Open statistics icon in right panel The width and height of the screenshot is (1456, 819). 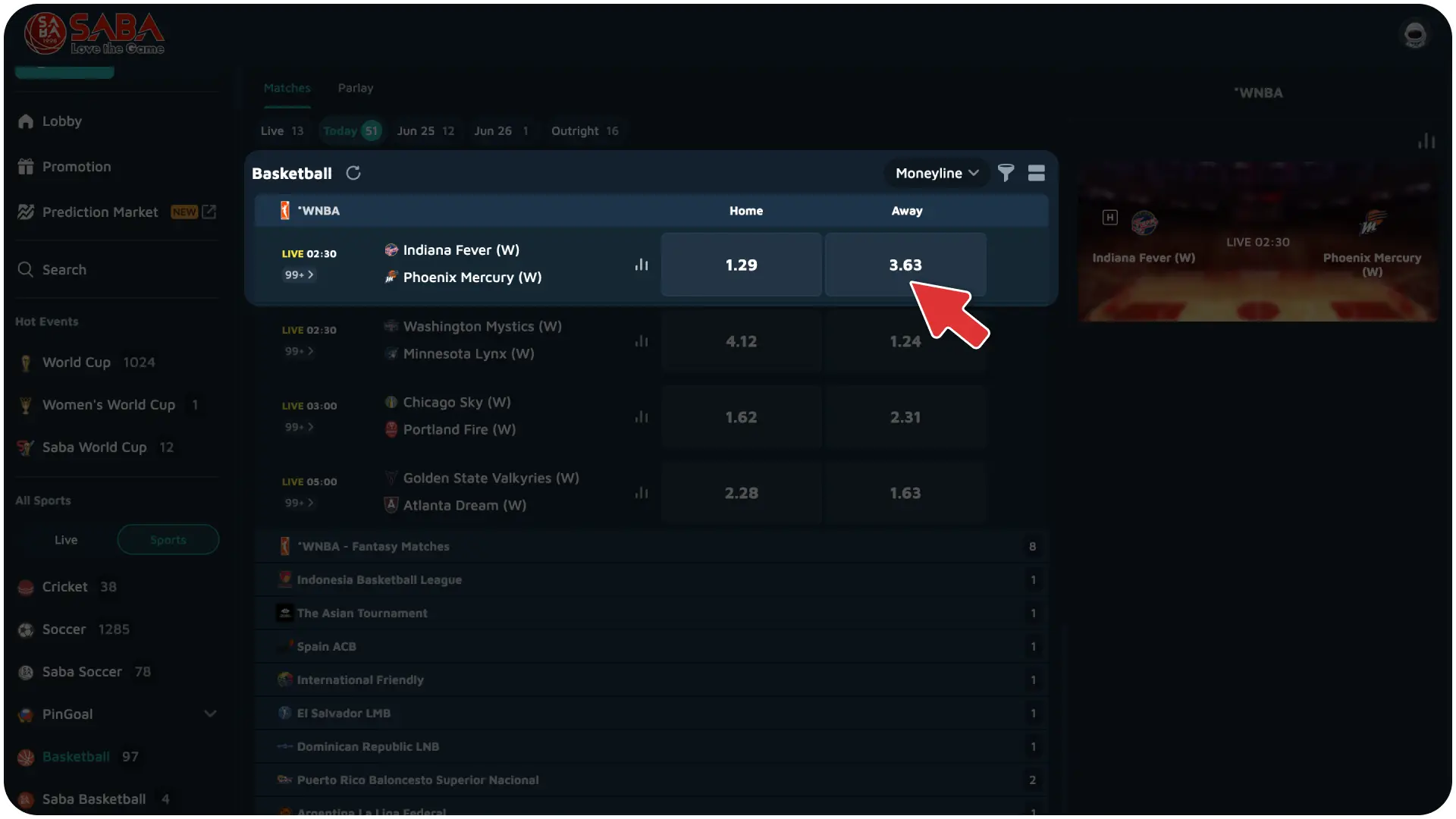click(x=1426, y=141)
